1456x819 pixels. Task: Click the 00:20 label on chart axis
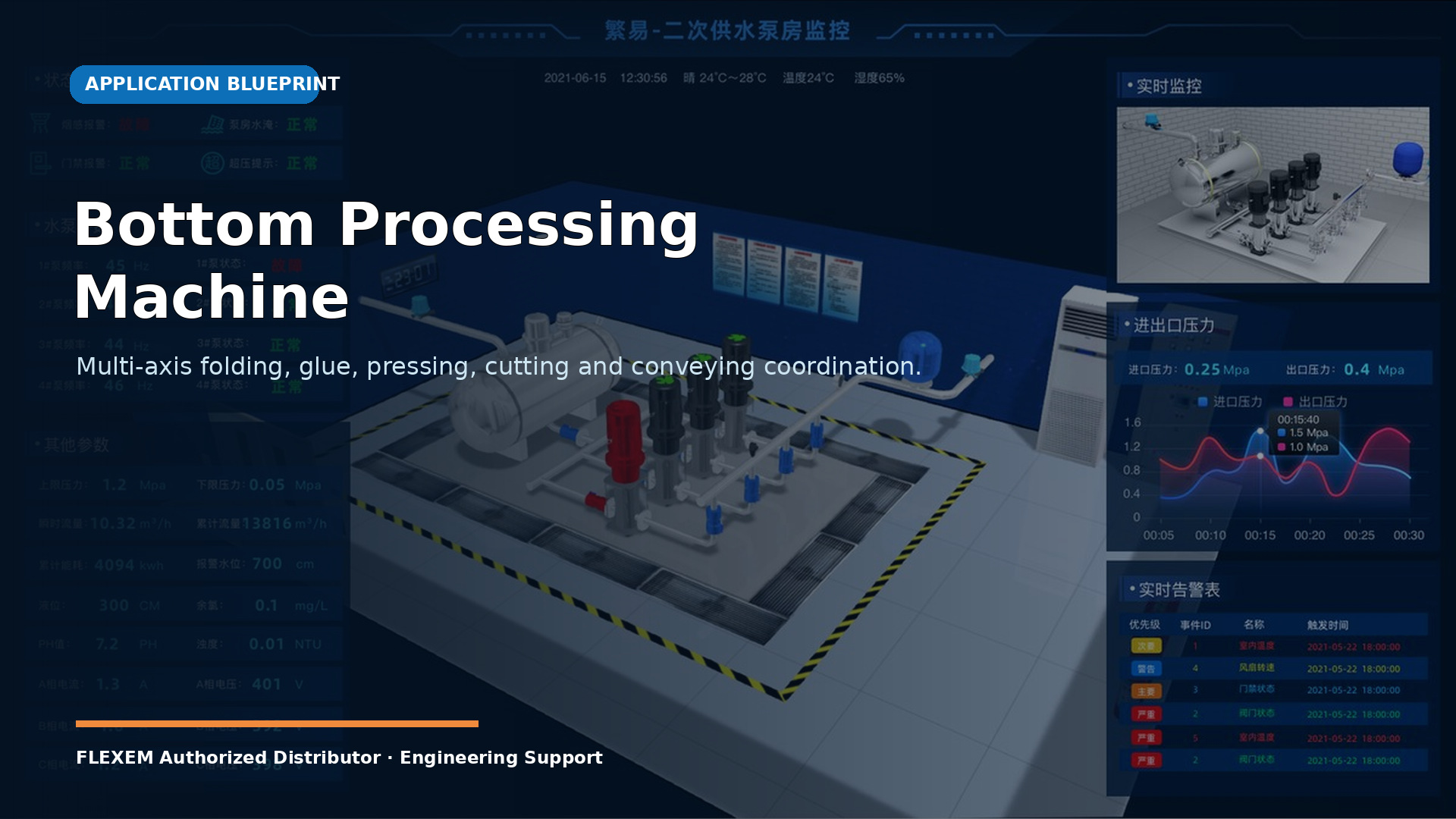tap(1310, 535)
